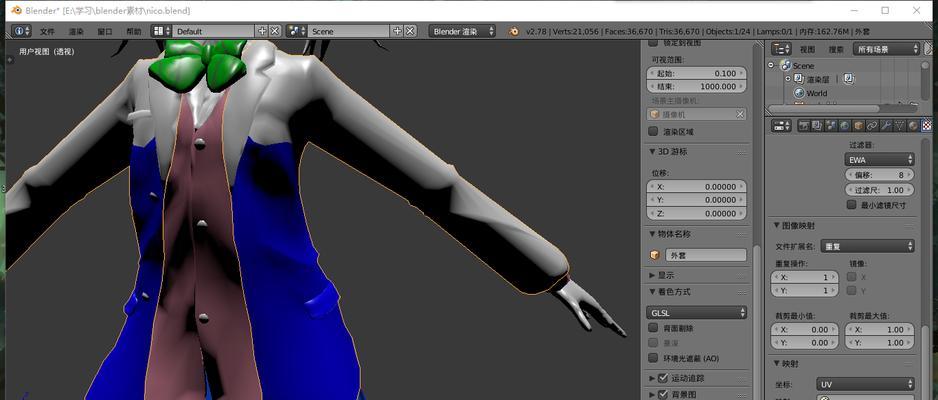Toggle the 镜像 X checkbox

coord(852,277)
